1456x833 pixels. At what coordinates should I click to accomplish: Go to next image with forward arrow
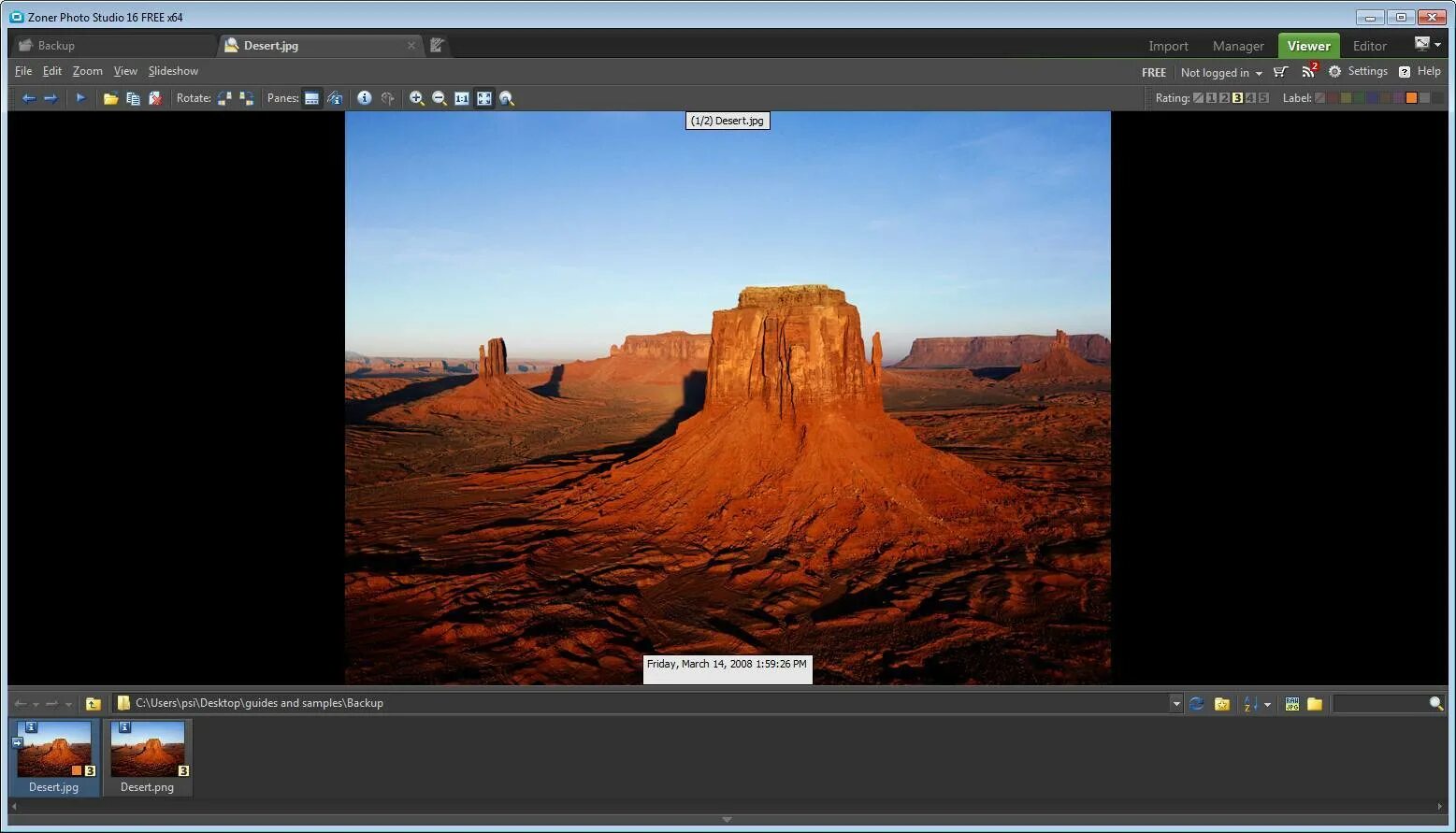(50, 98)
